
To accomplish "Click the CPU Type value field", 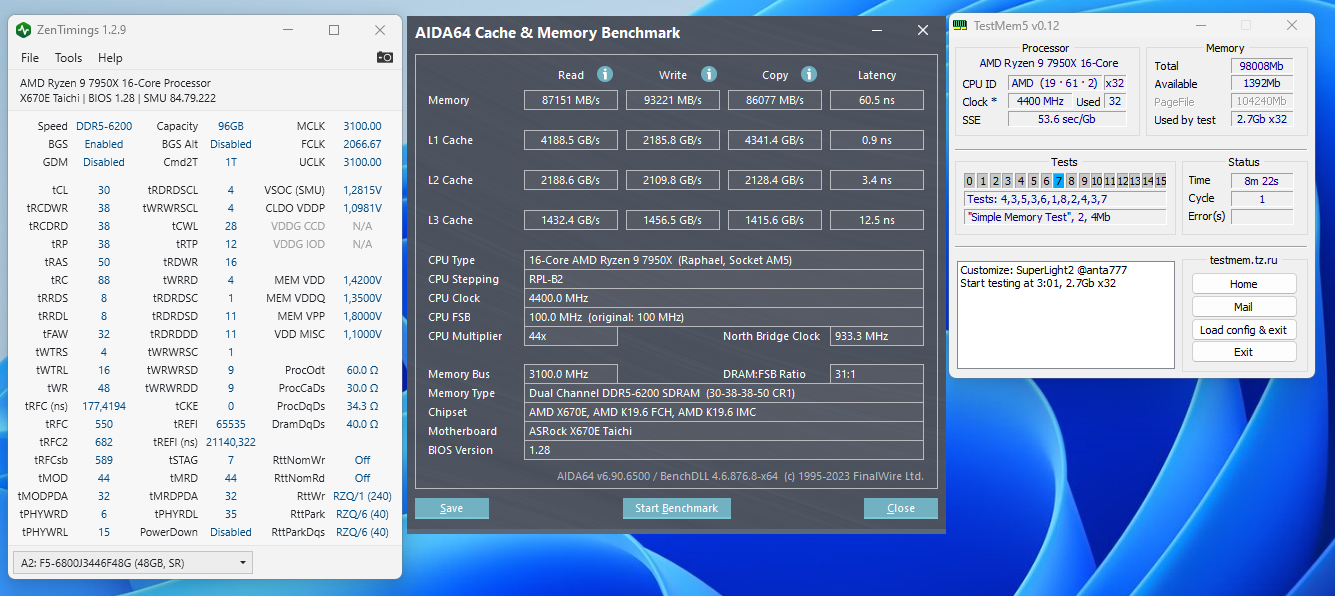I will (724, 260).
